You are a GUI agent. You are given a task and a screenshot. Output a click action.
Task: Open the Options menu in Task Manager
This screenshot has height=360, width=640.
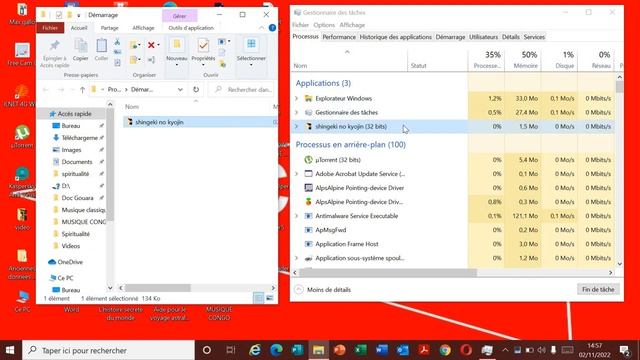tap(324, 25)
